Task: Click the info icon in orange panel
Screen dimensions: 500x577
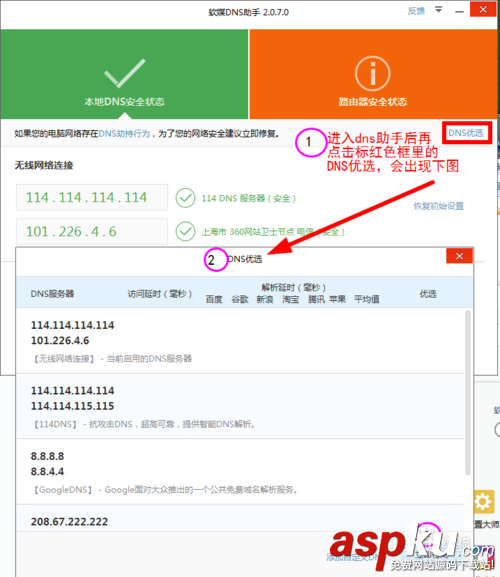Action: click(x=372, y=73)
